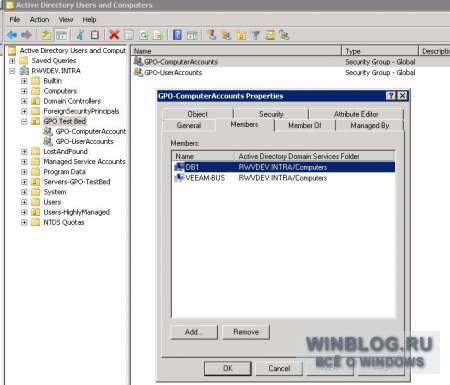Switch to the Object tab

tap(198, 114)
